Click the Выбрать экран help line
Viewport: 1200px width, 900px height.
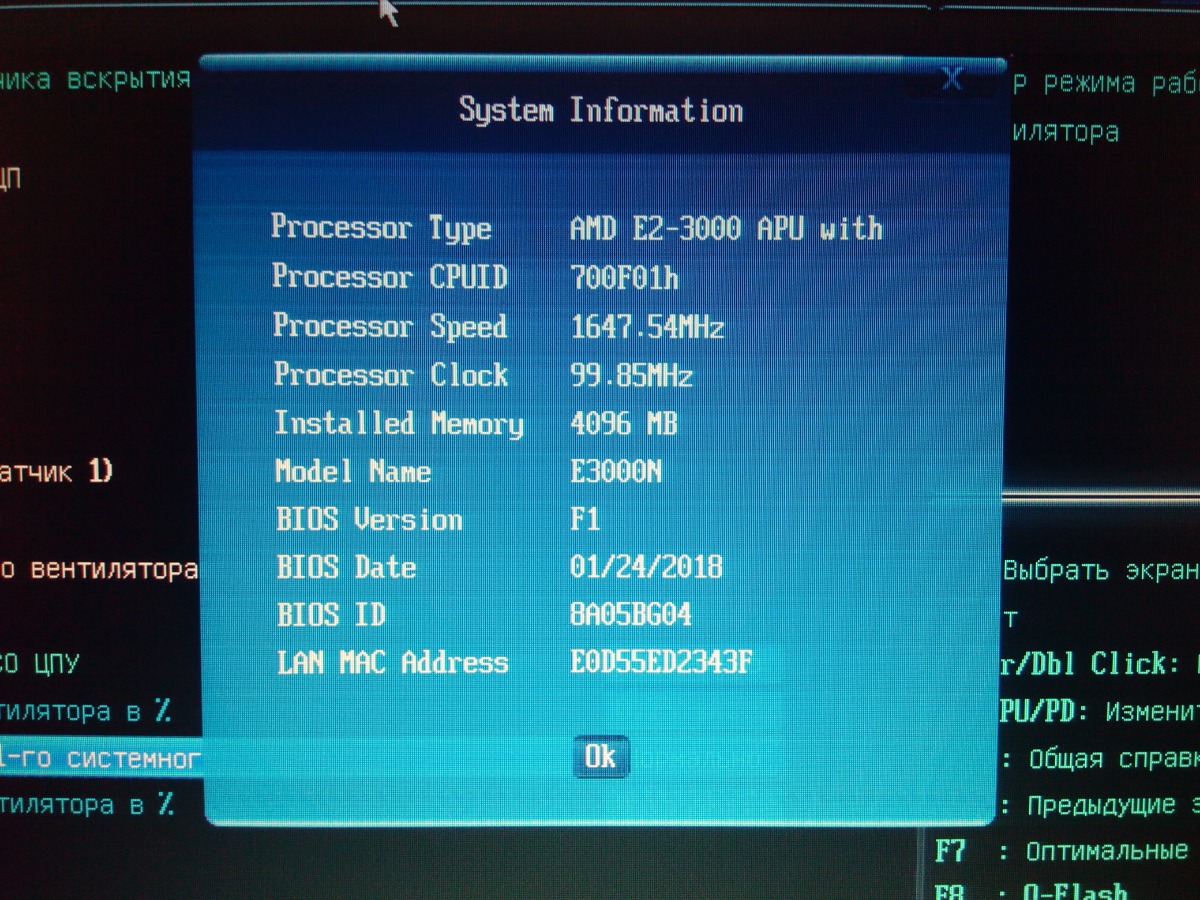(x=1100, y=571)
